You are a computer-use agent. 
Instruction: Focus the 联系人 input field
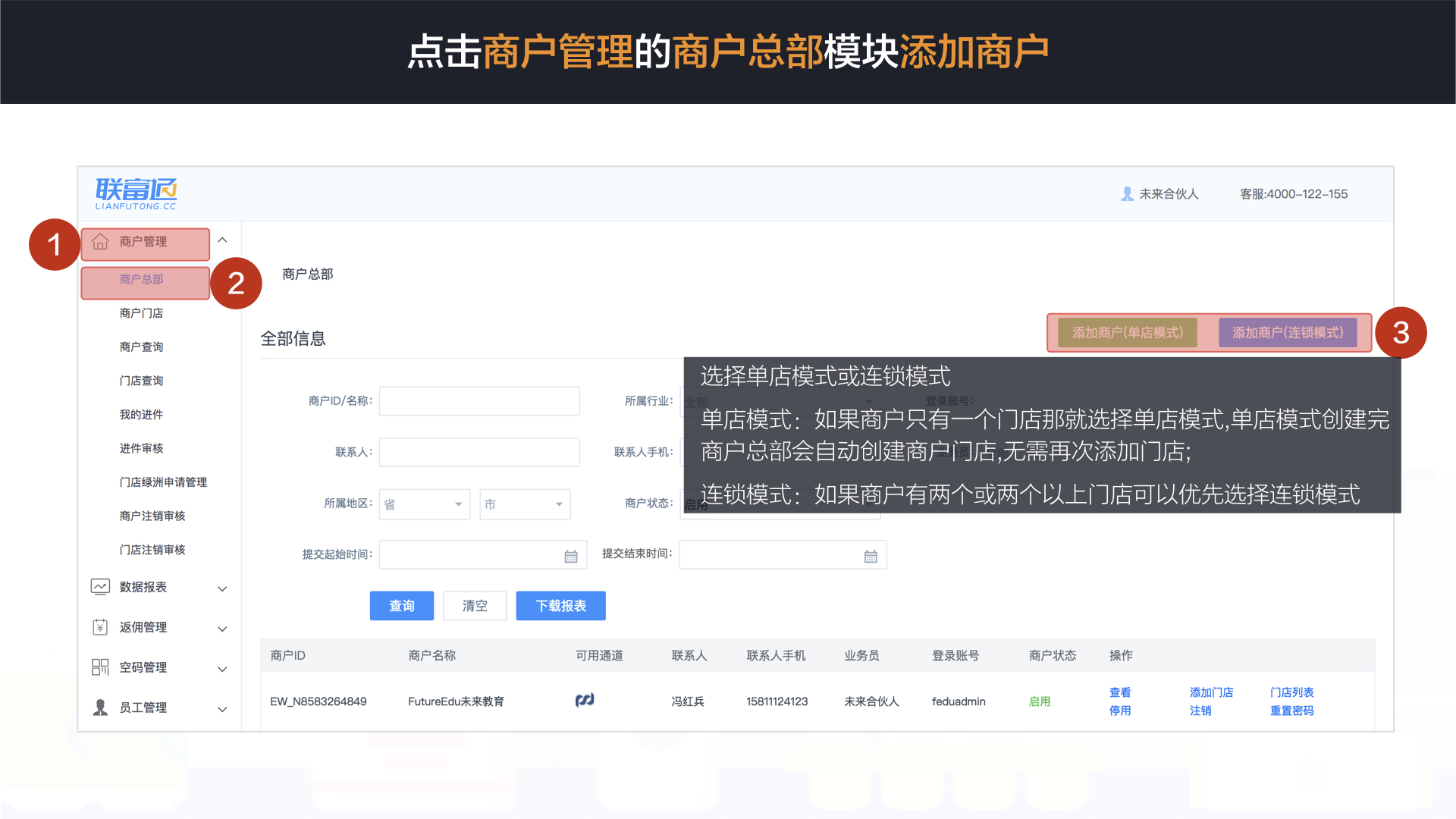click(x=479, y=452)
